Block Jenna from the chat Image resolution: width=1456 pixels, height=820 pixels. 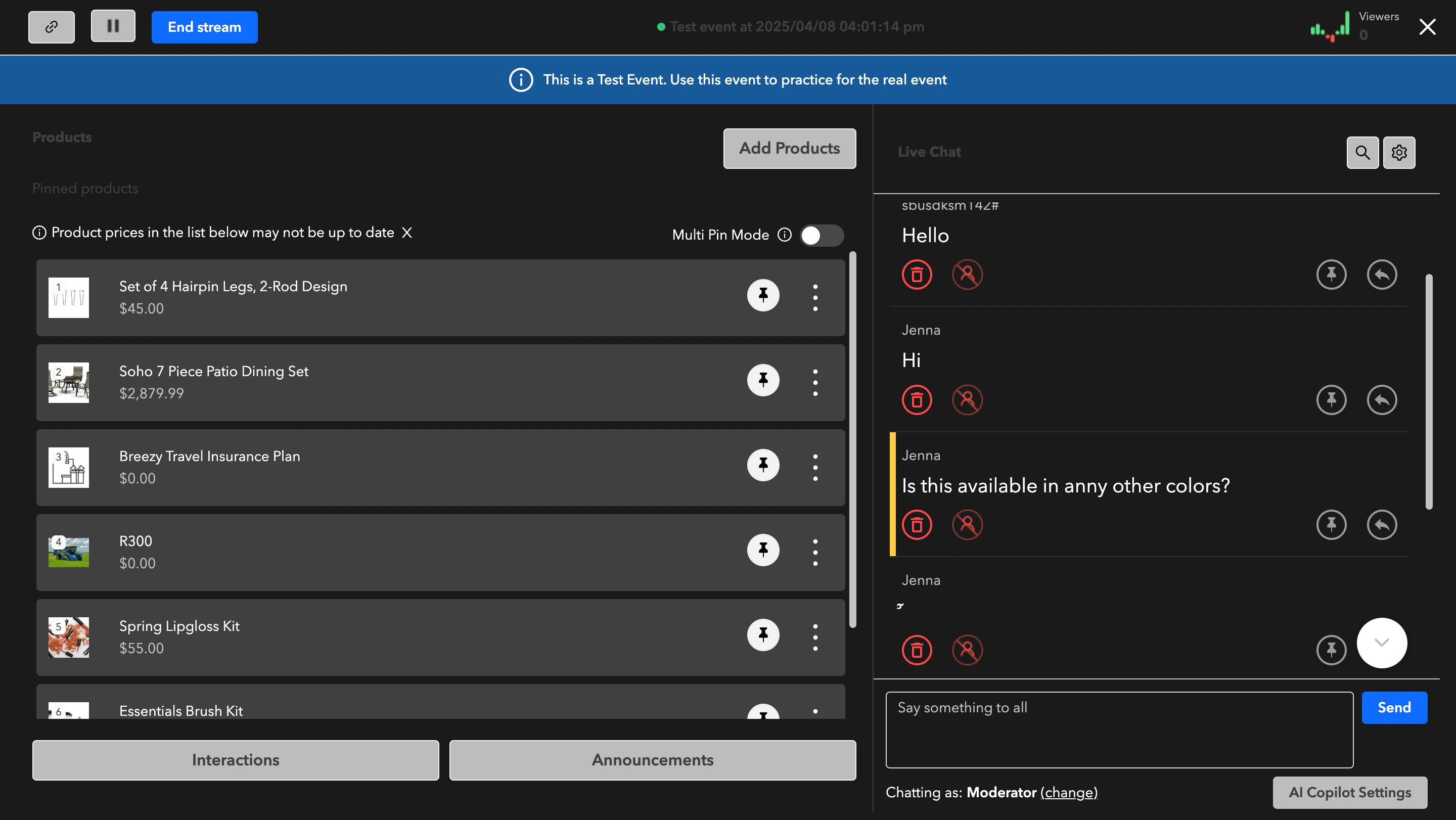pyautogui.click(x=967, y=399)
